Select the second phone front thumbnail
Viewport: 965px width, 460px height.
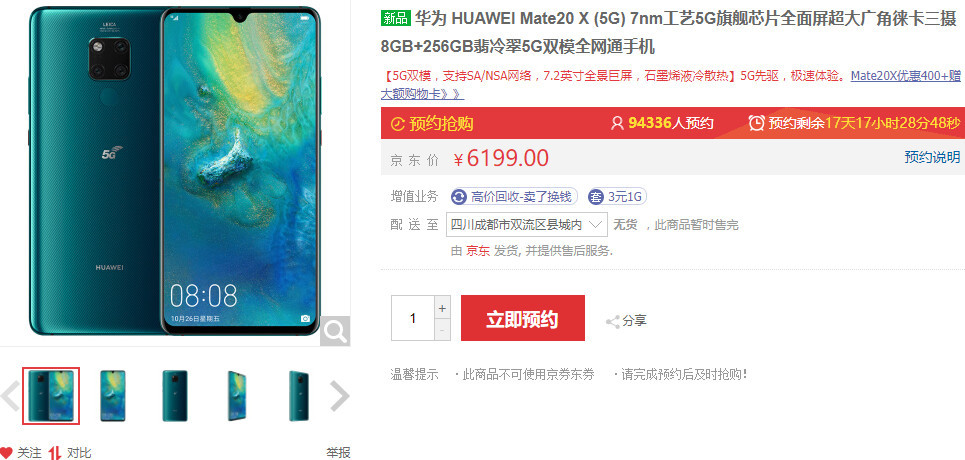(113, 396)
